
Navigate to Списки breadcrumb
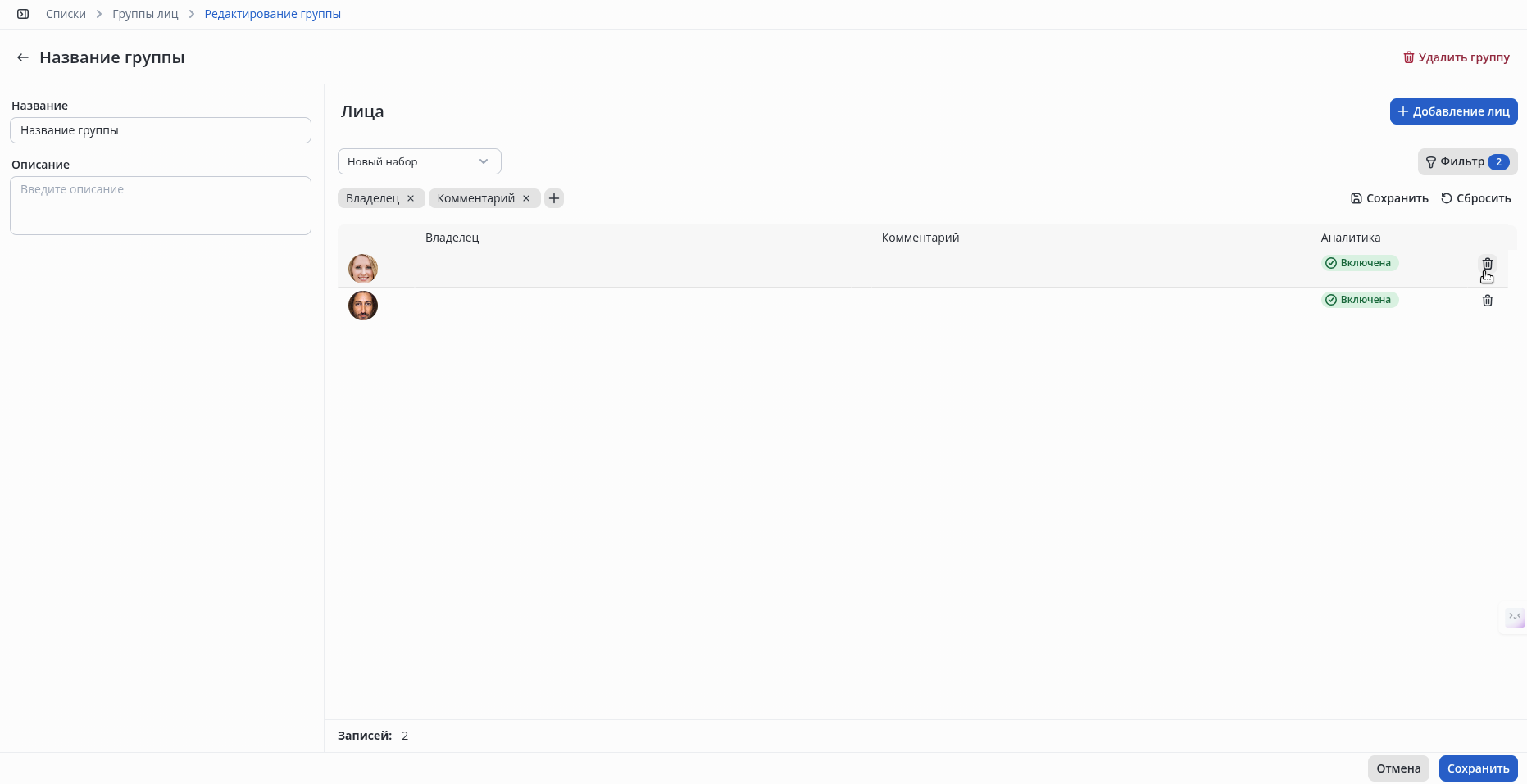click(66, 14)
